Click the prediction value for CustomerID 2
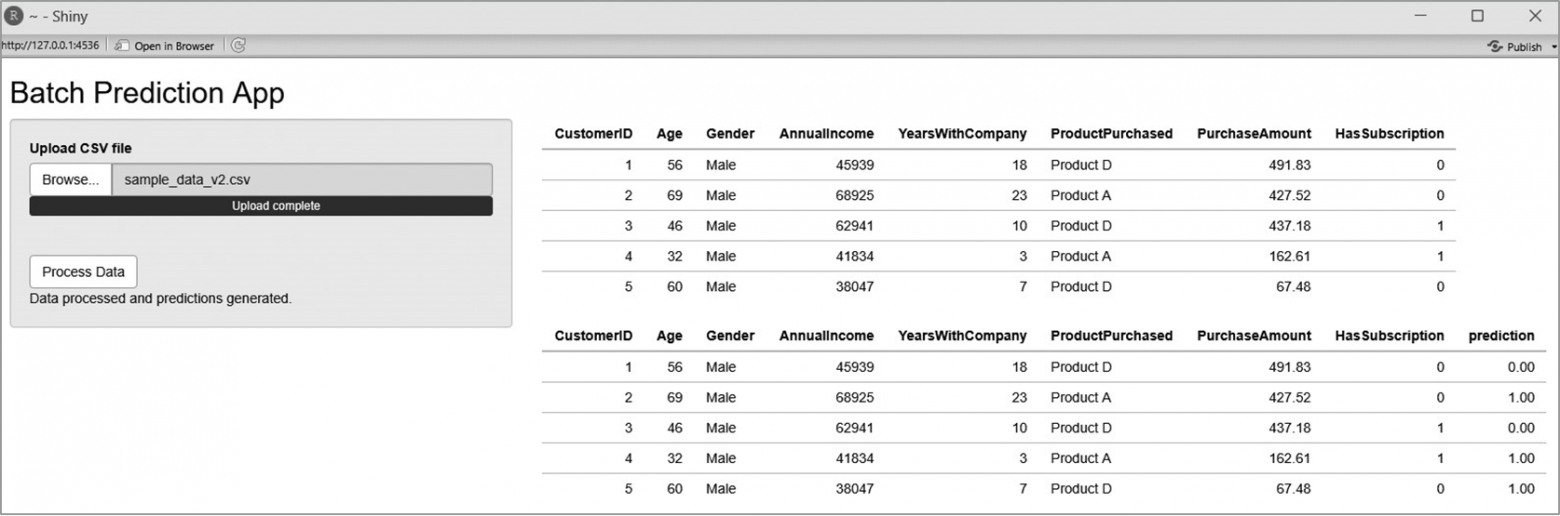Image resolution: width=1560 pixels, height=516 pixels. point(1520,397)
